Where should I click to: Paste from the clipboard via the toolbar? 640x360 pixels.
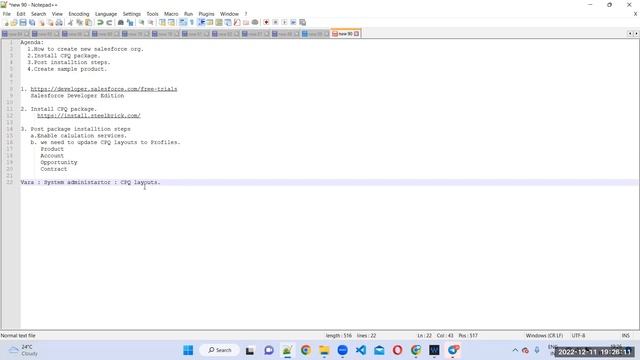pyautogui.click(x=88, y=22)
